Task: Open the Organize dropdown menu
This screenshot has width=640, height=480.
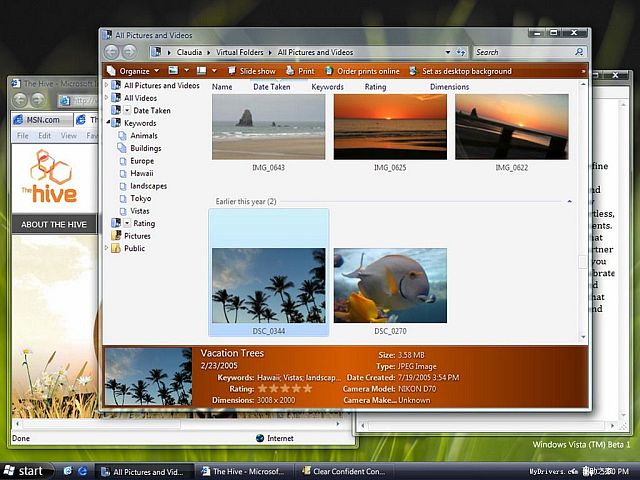Action: coord(133,71)
